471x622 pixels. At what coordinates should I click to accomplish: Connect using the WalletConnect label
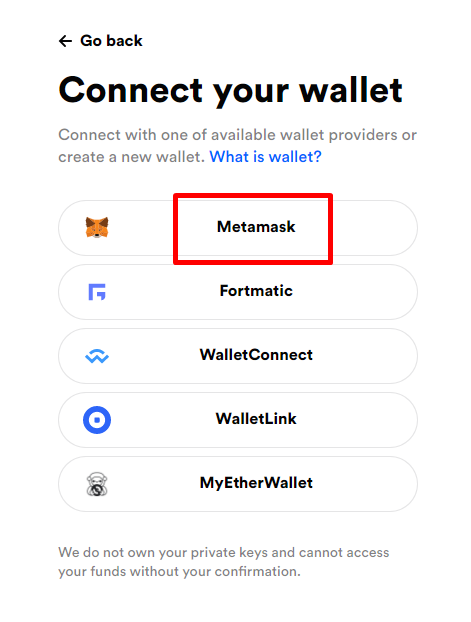pos(256,355)
